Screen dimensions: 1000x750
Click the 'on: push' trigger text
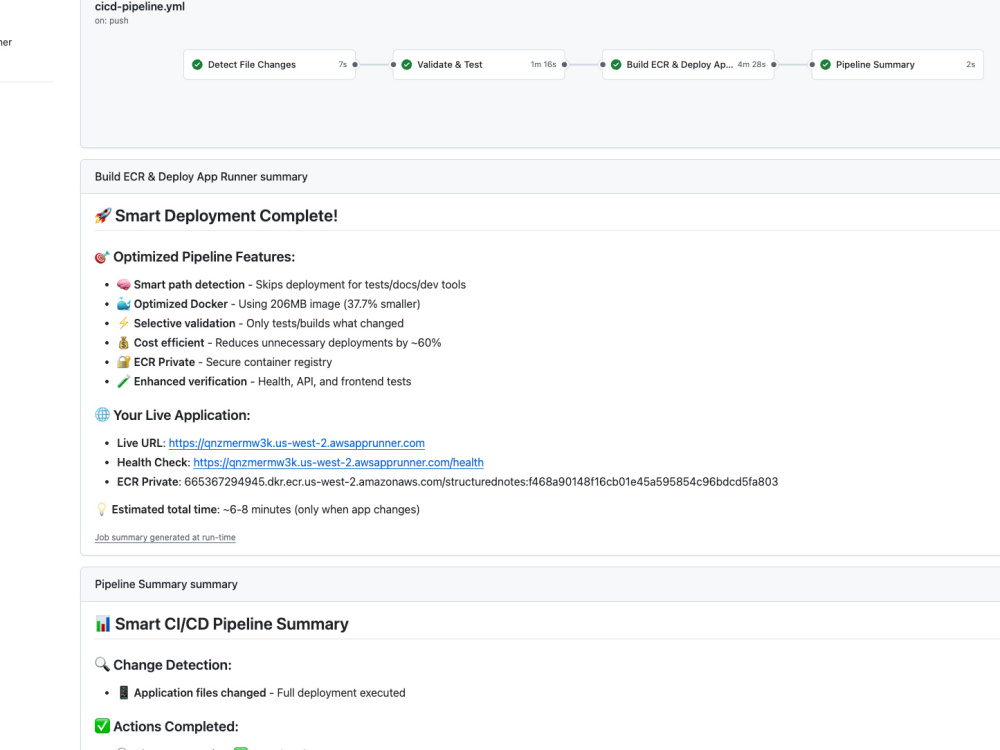[x=112, y=21]
